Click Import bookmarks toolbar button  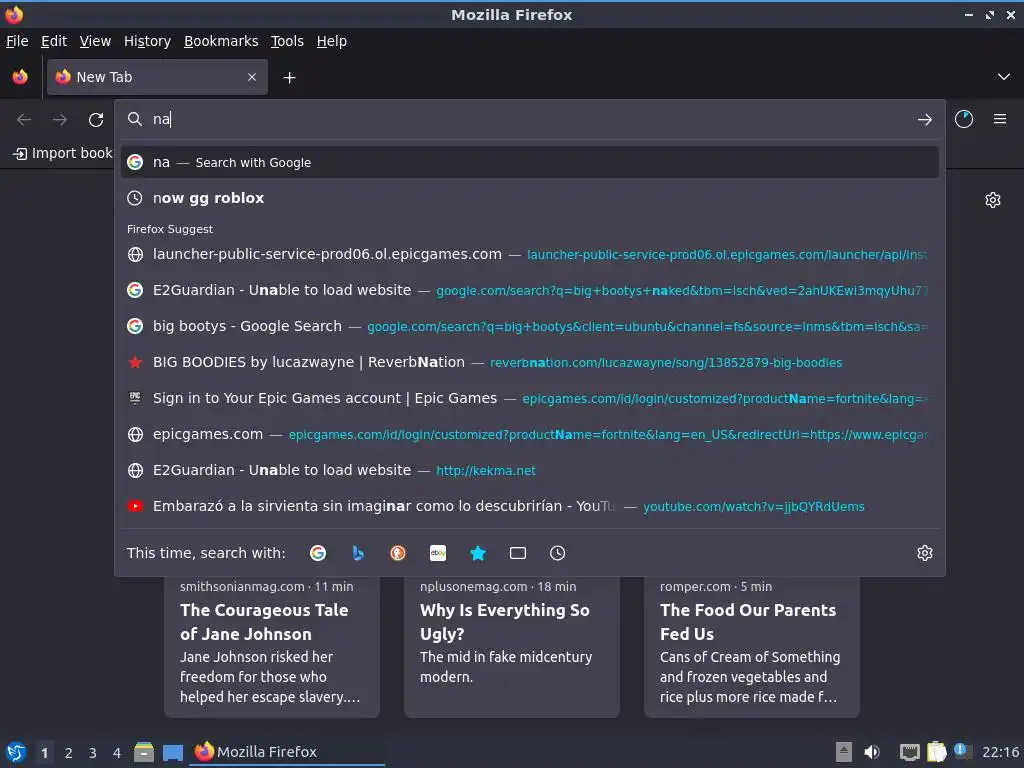coord(63,153)
